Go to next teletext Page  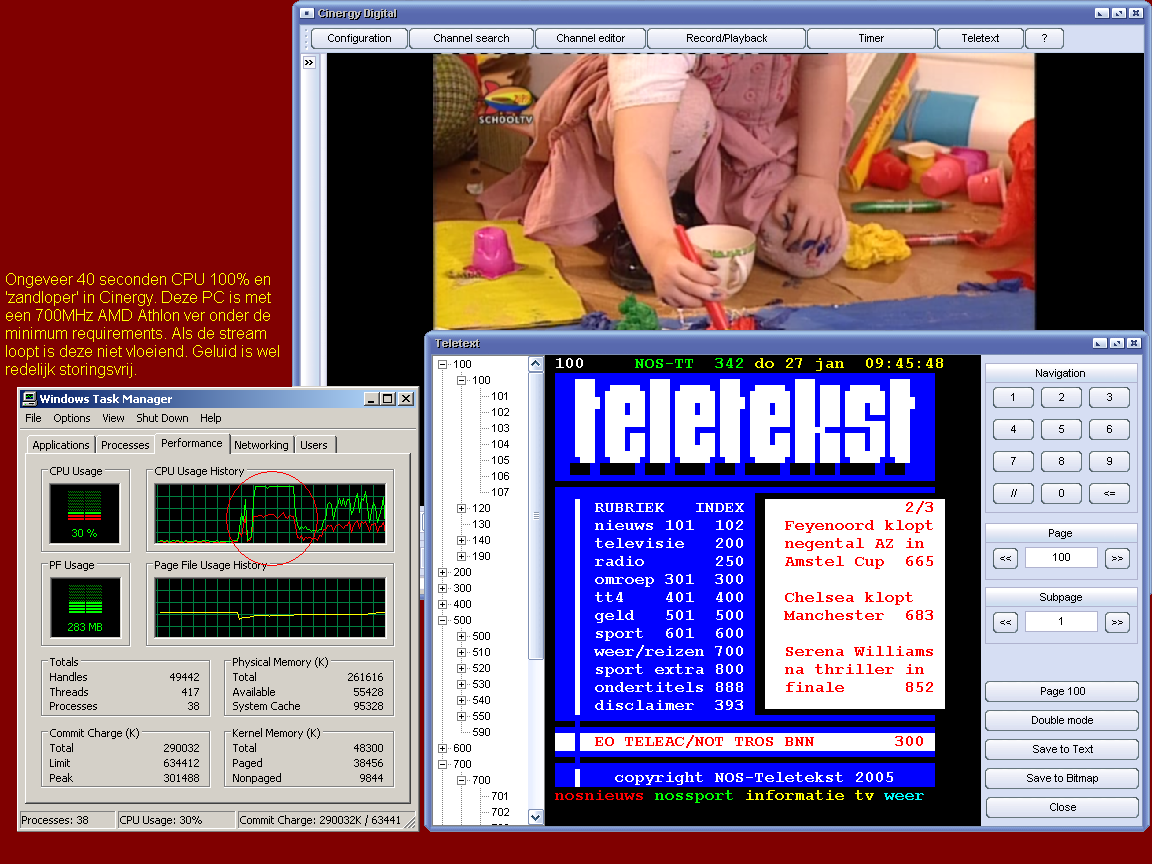[1117, 558]
